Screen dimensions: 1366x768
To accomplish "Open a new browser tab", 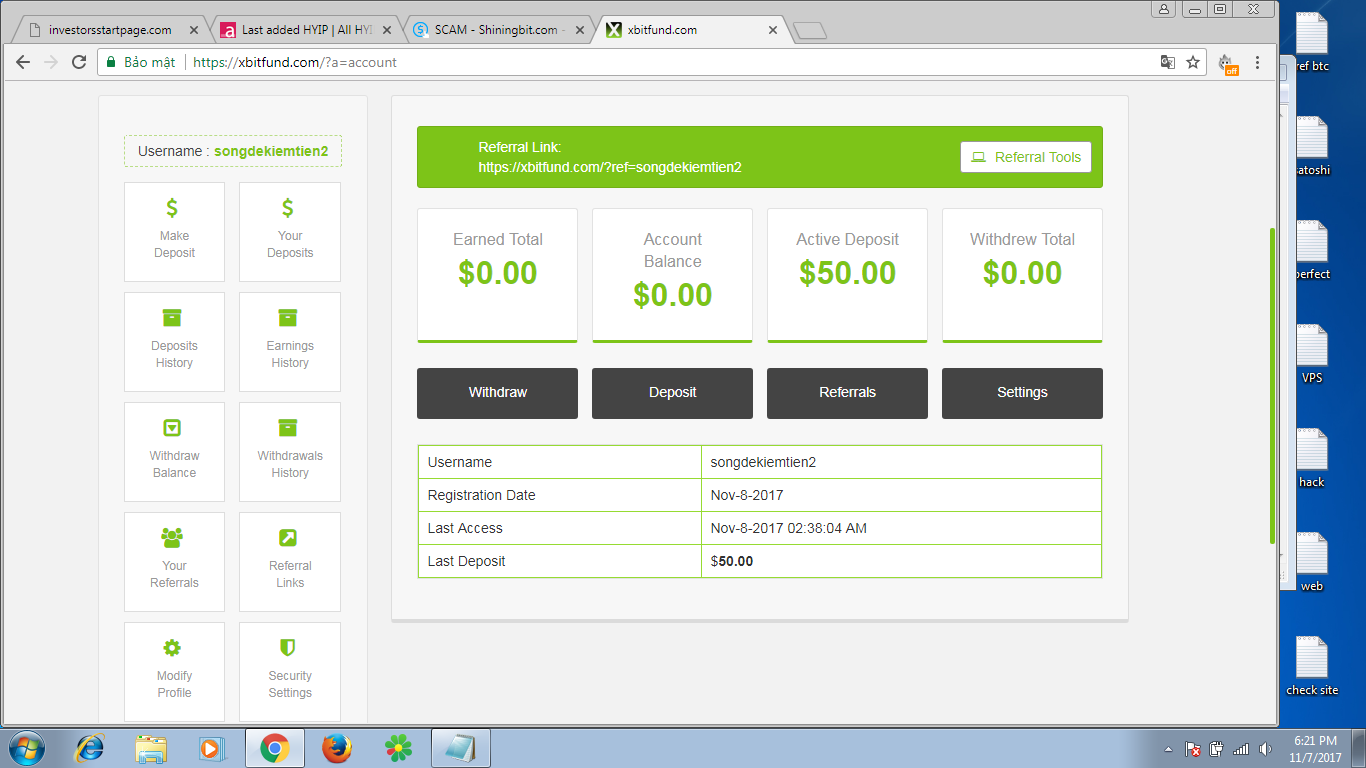I will (x=809, y=31).
